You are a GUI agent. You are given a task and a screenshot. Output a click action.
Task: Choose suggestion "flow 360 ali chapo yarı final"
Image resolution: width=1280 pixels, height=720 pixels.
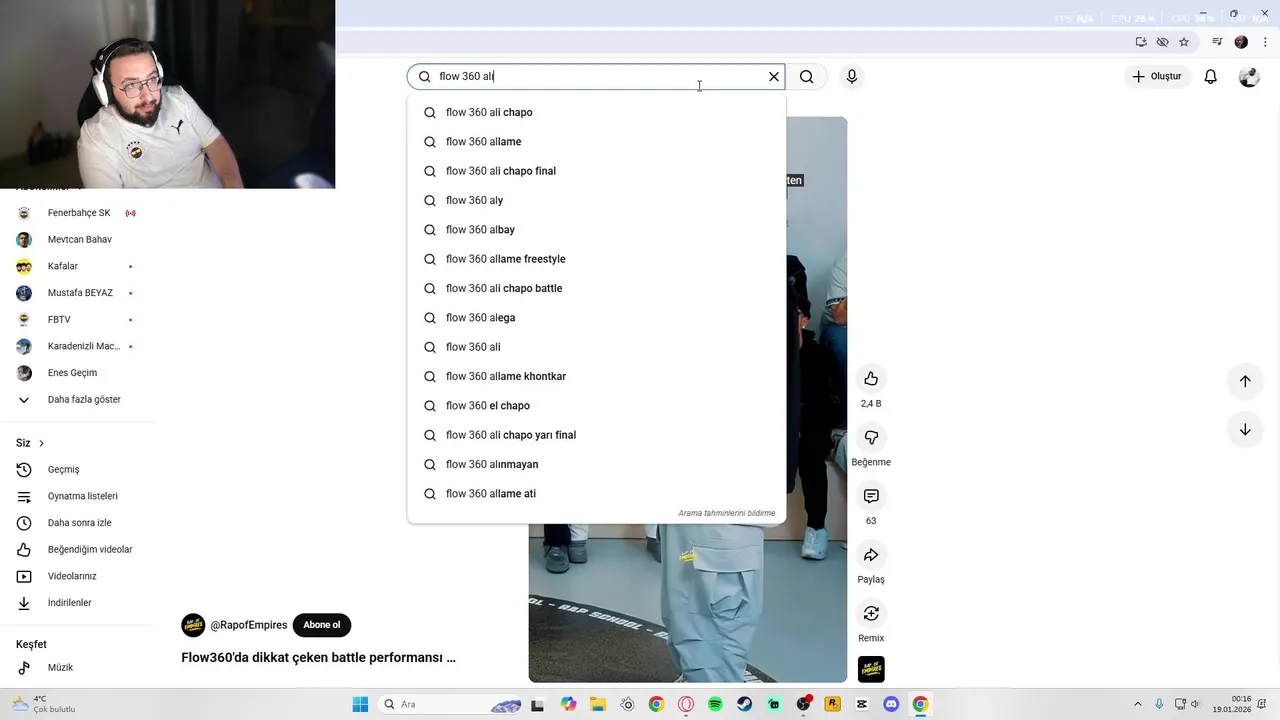(596, 435)
